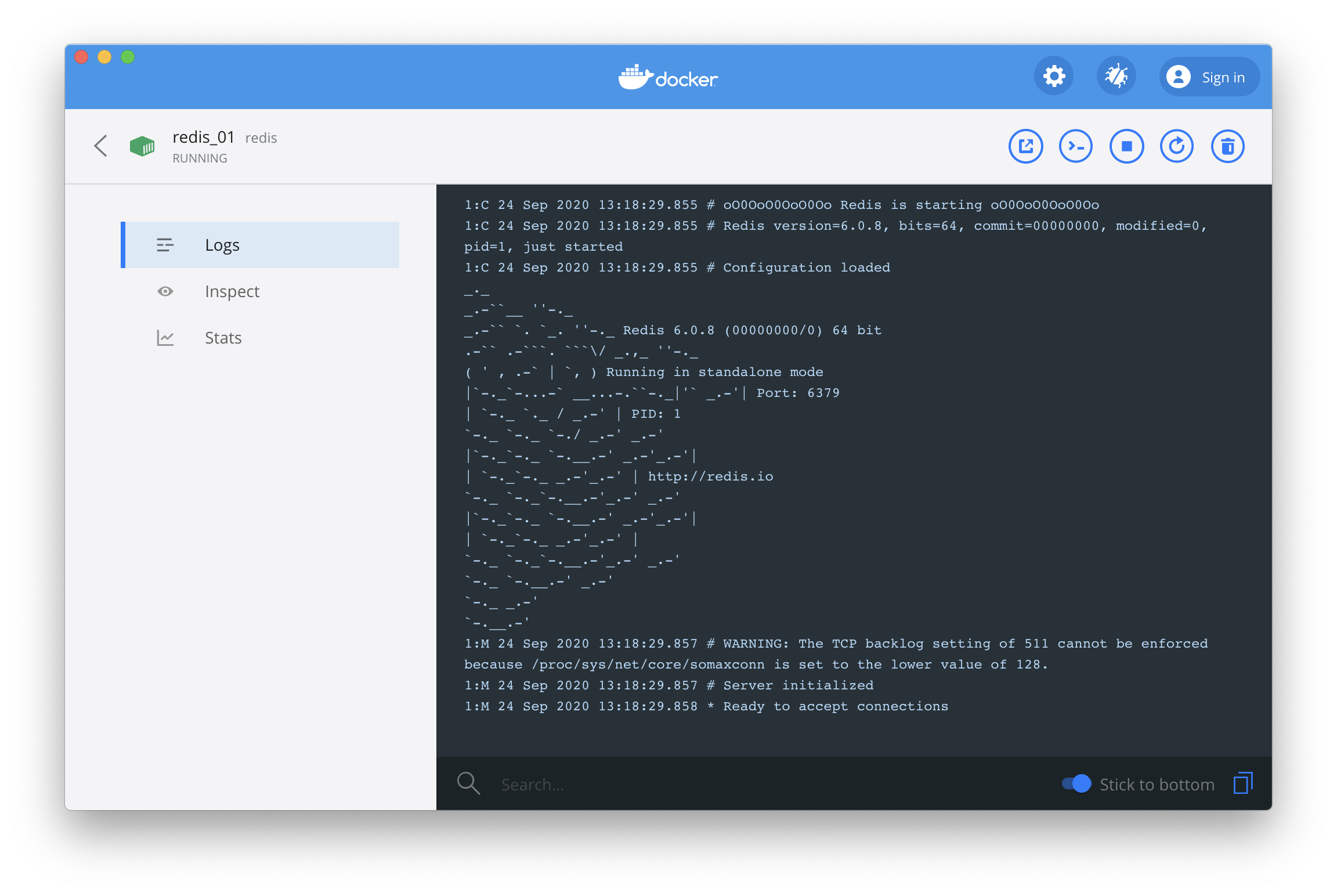Open the container in browser

1025,146
